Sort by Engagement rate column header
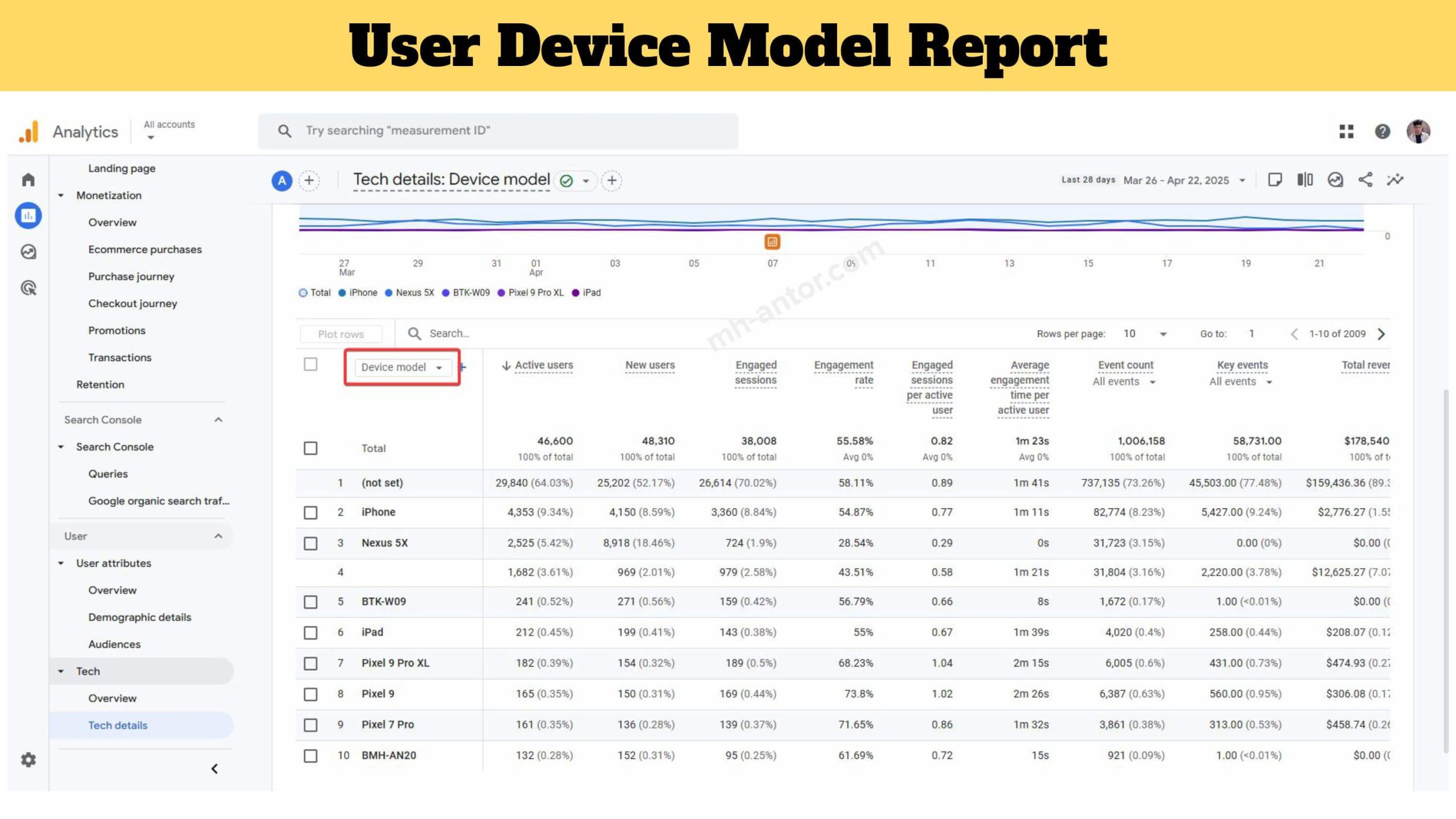 coord(843,373)
